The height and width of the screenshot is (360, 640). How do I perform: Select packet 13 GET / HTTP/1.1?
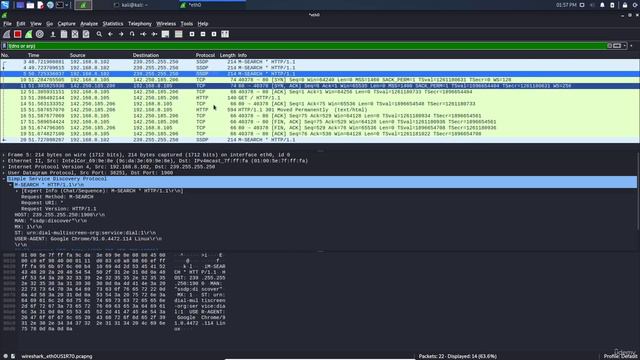tap(320, 98)
